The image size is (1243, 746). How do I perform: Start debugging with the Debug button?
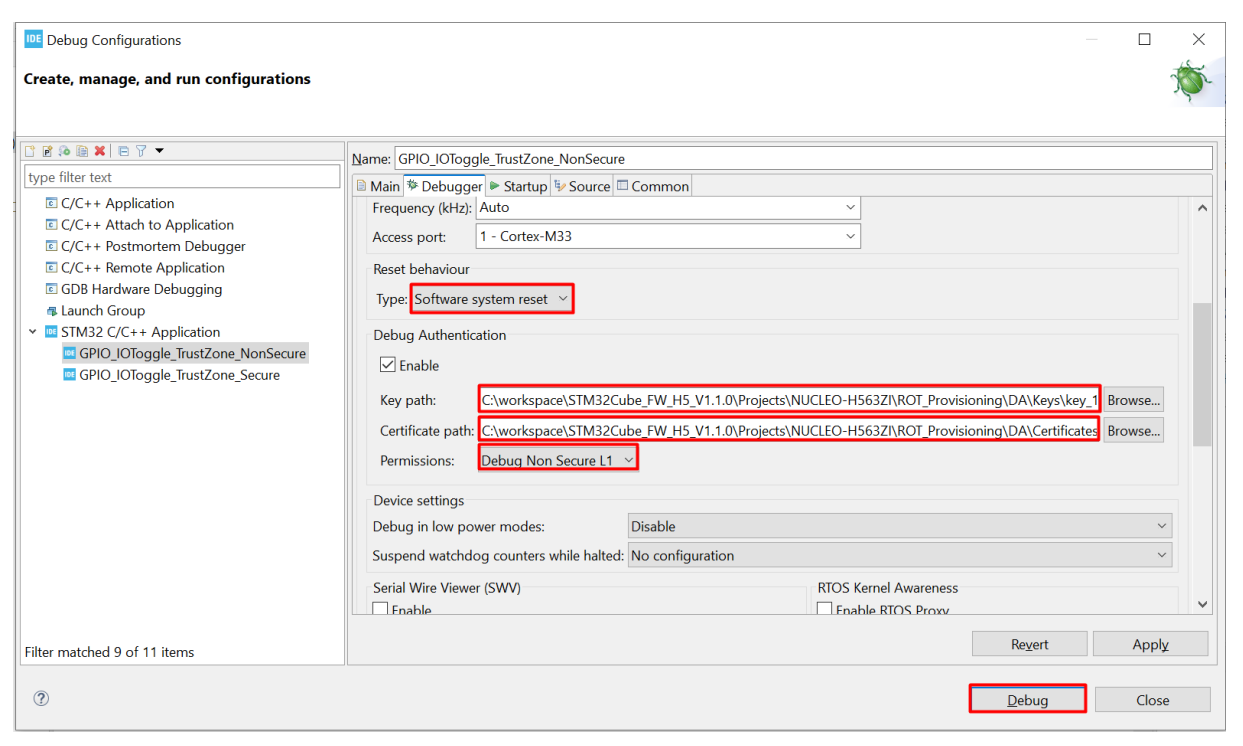[x=1027, y=699]
